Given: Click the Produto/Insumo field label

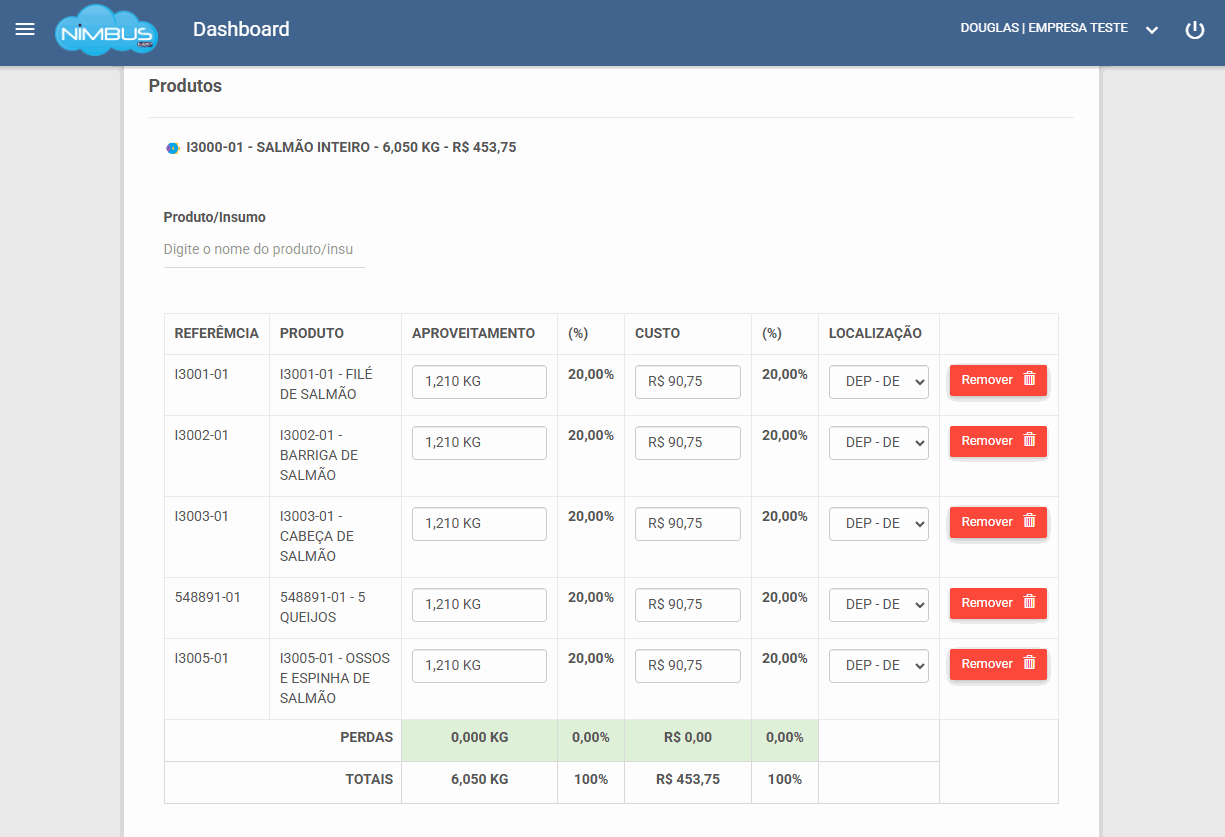Looking at the screenshot, I should pyautogui.click(x=215, y=217).
